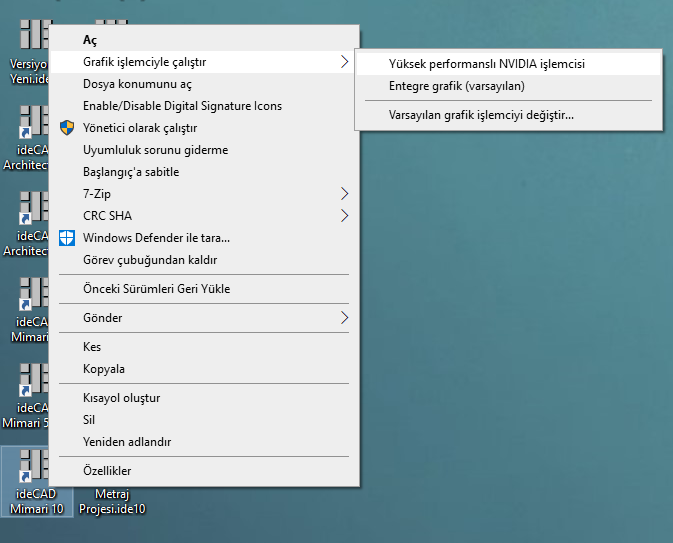Choose Kopyala from the context menu
This screenshot has width=673, height=543.
point(204,369)
